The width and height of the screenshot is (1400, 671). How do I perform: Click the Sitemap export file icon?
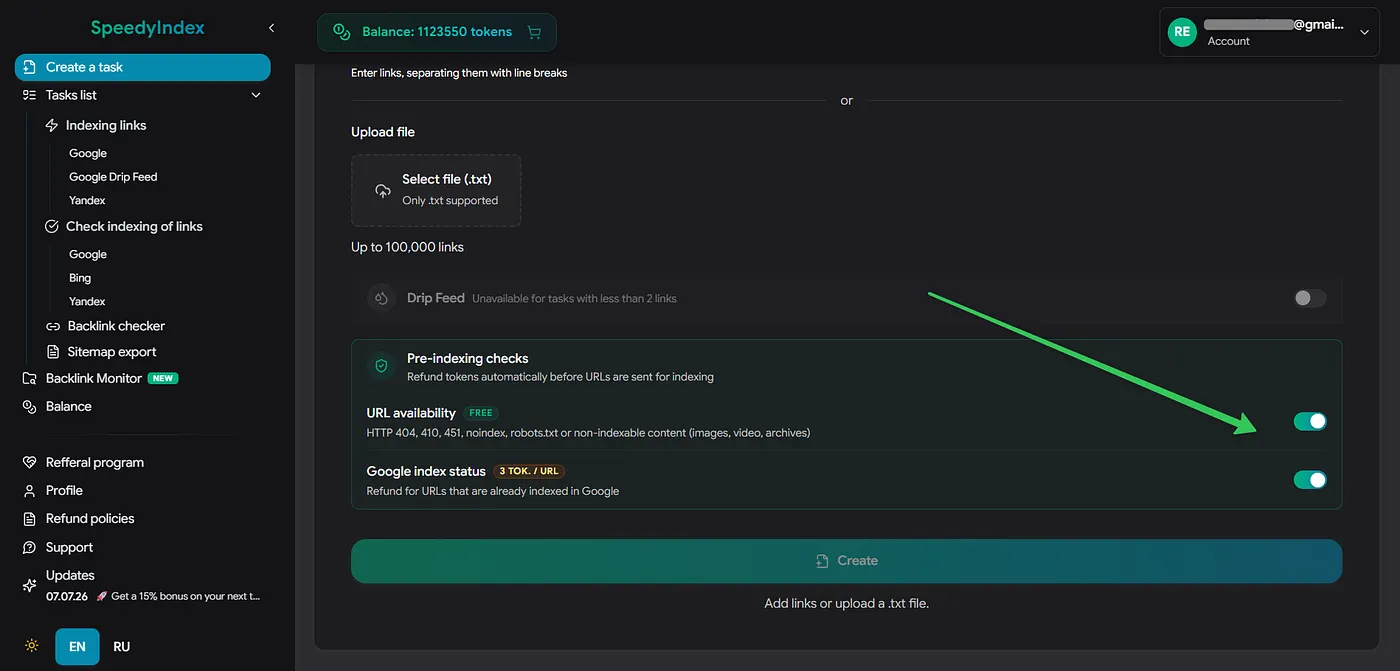pos(54,352)
